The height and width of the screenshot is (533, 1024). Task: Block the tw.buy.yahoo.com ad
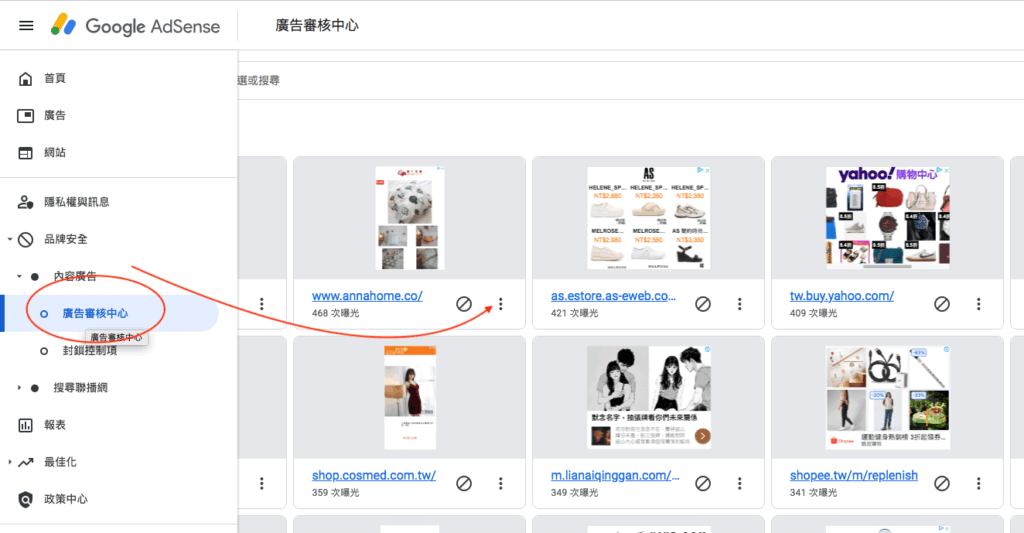[942, 304]
